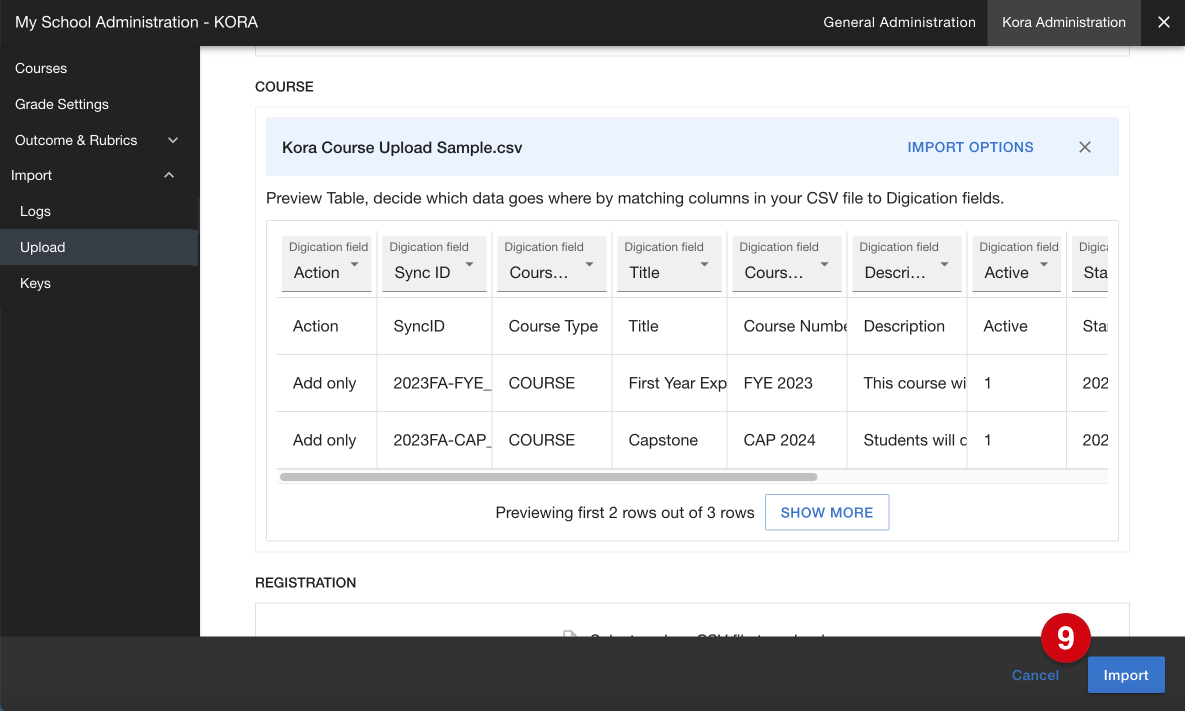Image resolution: width=1200 pixels, height=711 pixels.
Task: Click the preview table horizontal scrollbar
Action: [548, 477]
